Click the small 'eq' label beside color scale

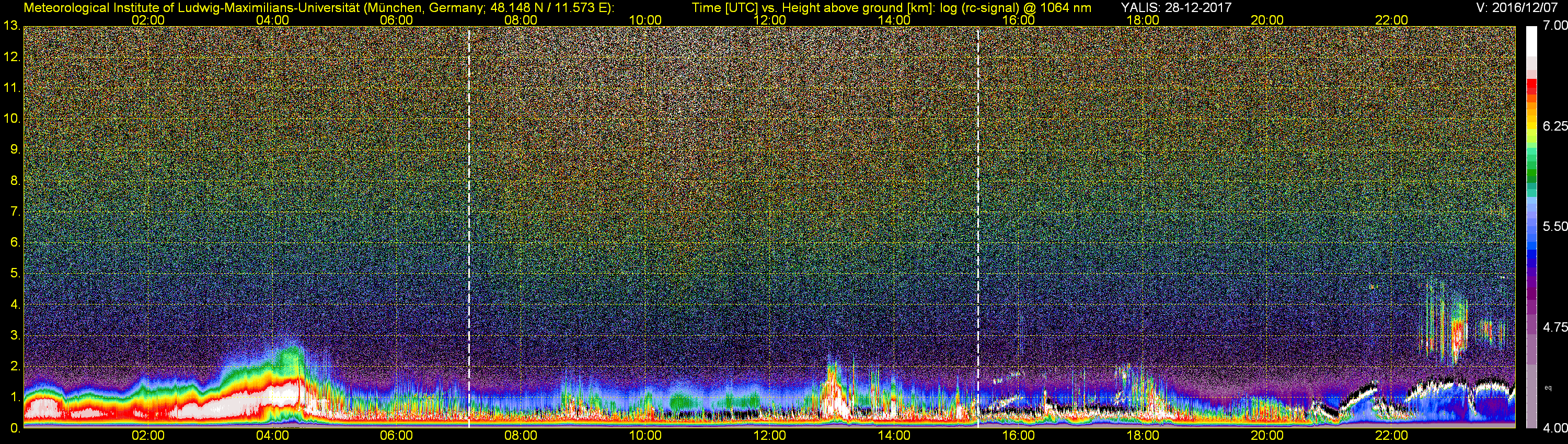(1549, 388)
